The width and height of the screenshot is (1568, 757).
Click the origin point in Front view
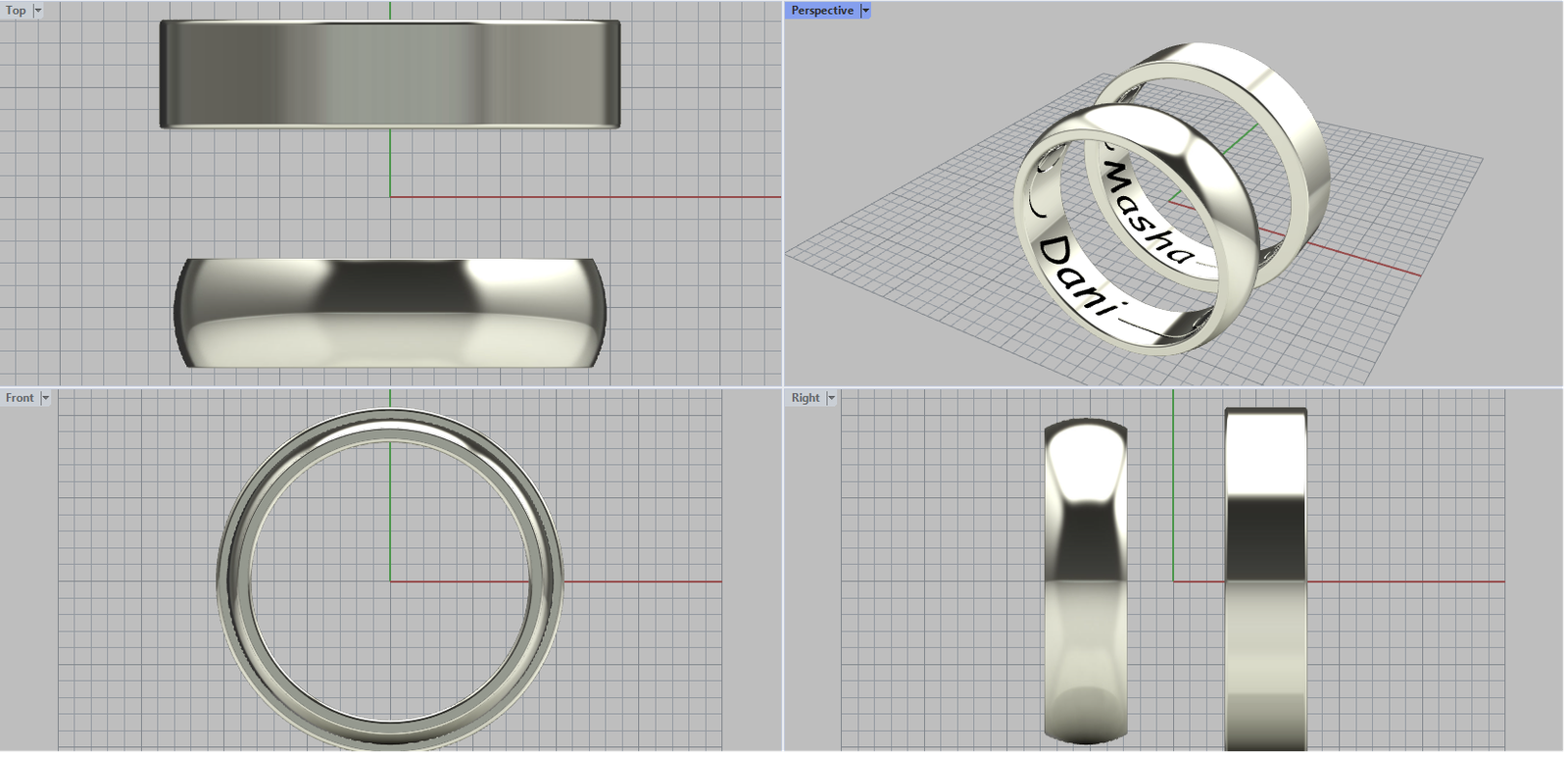390,581
